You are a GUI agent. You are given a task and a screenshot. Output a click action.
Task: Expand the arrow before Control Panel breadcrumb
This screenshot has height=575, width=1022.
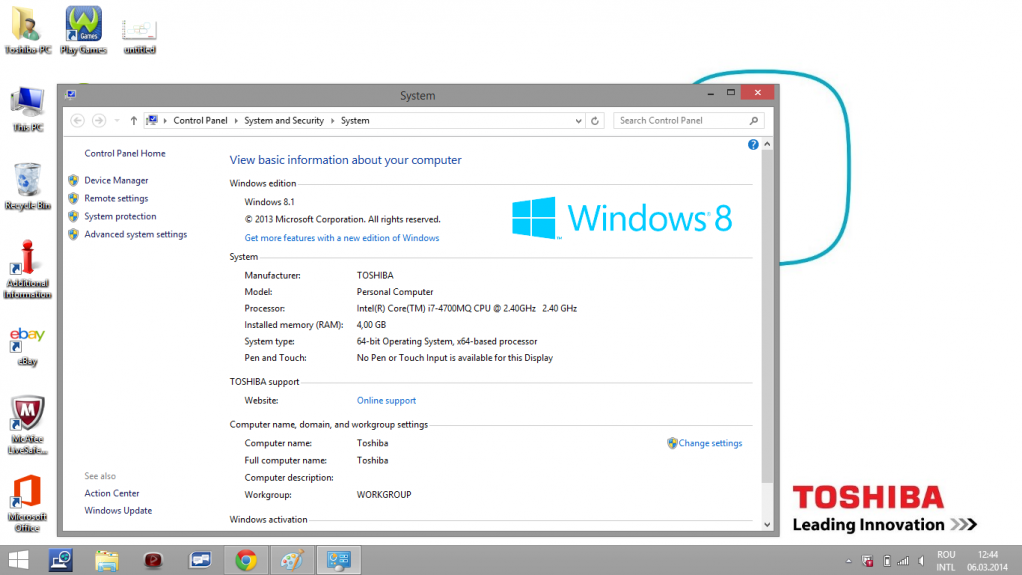tap(165, 121)
